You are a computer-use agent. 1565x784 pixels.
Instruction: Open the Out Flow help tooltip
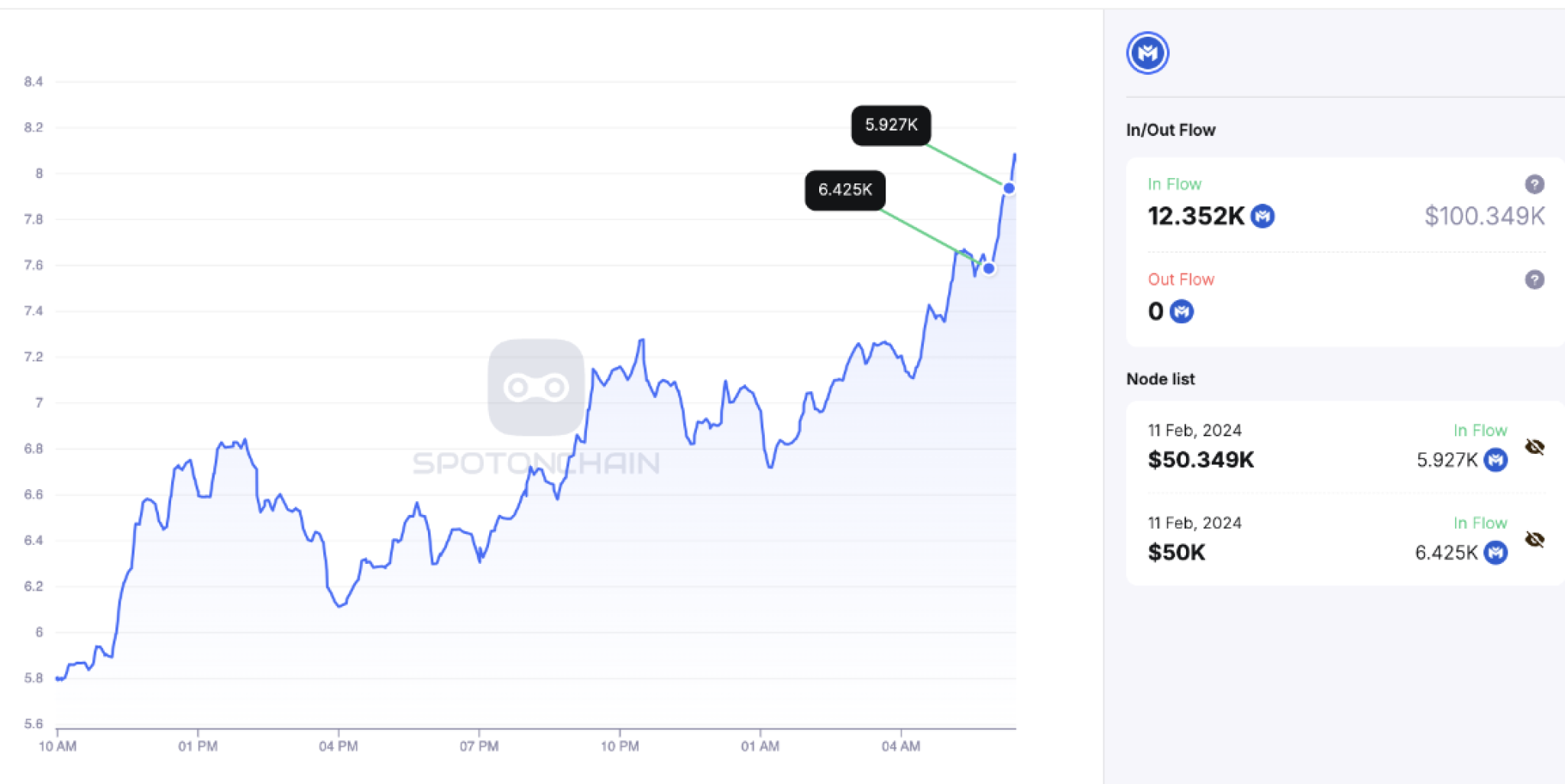(x=1534, y=280)
